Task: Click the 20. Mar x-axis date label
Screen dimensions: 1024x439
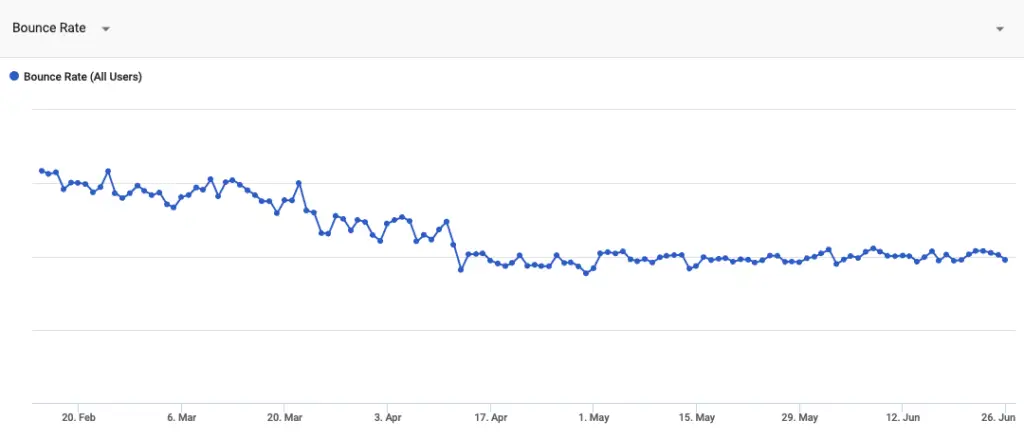Action: 284,417
